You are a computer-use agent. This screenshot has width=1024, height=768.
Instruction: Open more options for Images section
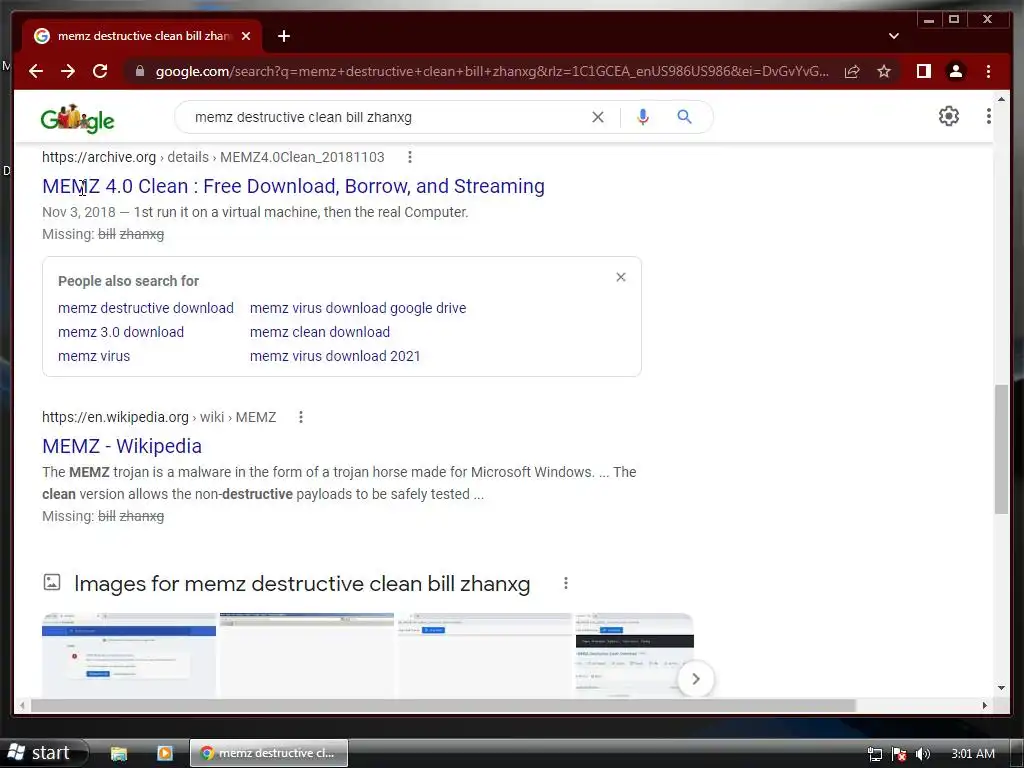[566, 583]
